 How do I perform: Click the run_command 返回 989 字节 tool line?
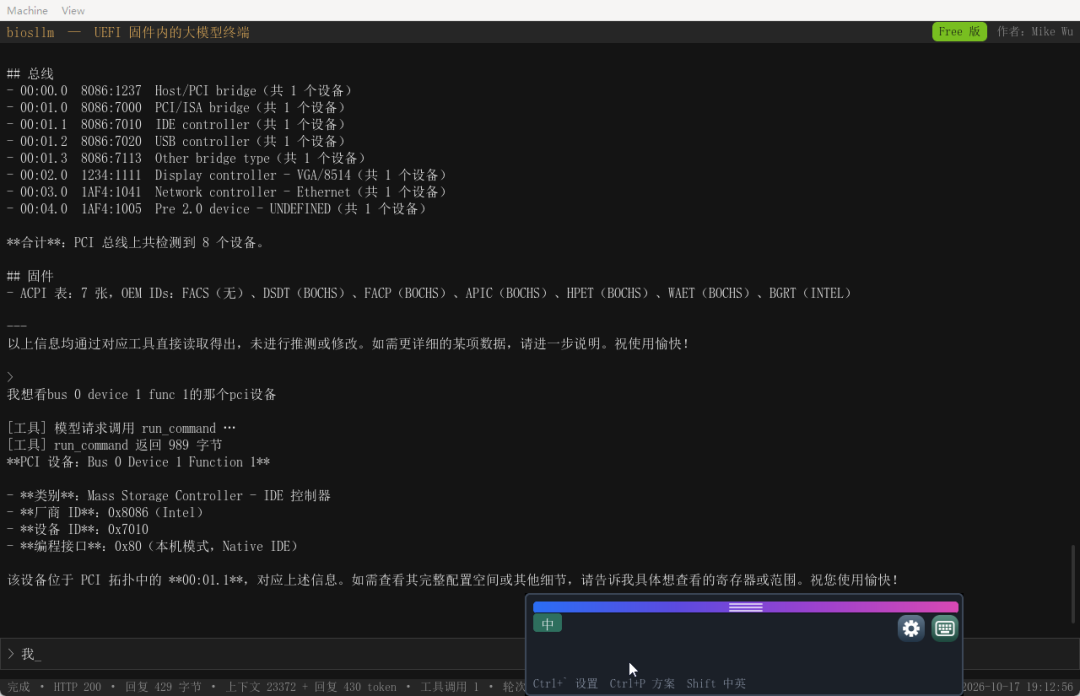click(x=114, y=445)
